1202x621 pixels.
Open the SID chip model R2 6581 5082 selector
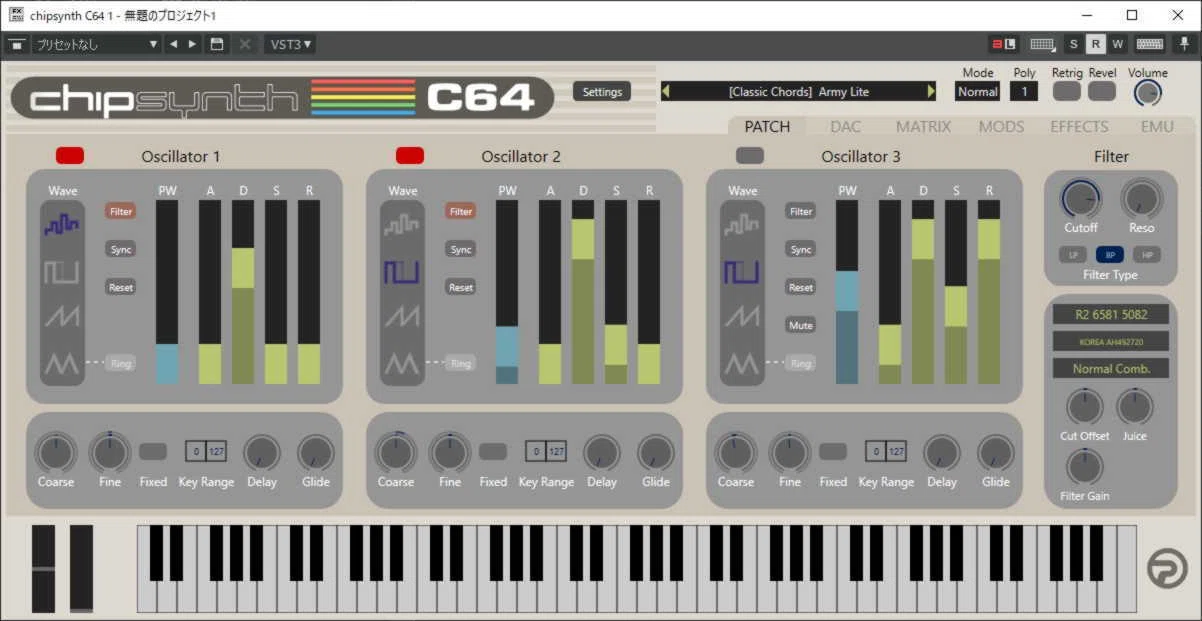coord(1111,314)
